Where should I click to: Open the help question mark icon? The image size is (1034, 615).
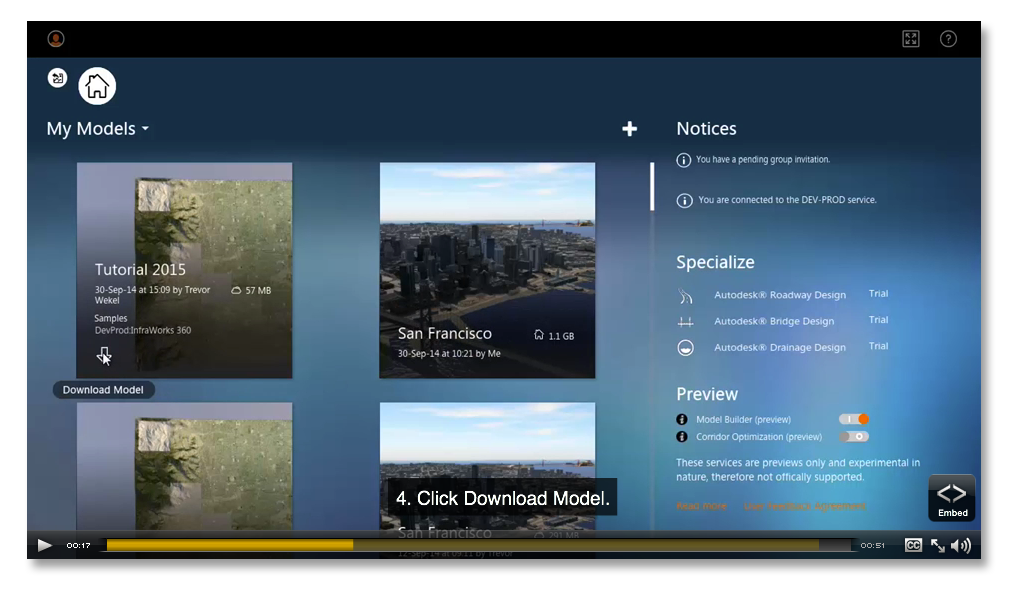pos(948,39)
